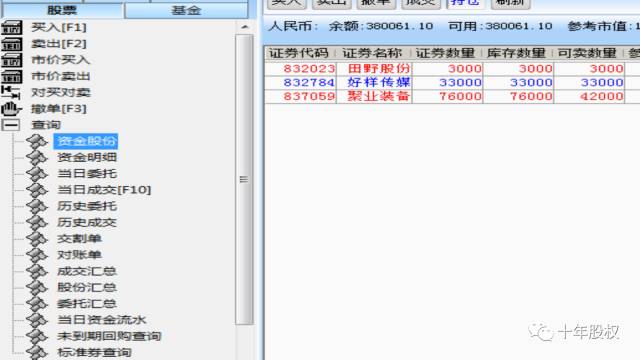Select the 市价卖出 market sell icon
The height and width of the screenshot is (360, 640).
click(11, 76)
